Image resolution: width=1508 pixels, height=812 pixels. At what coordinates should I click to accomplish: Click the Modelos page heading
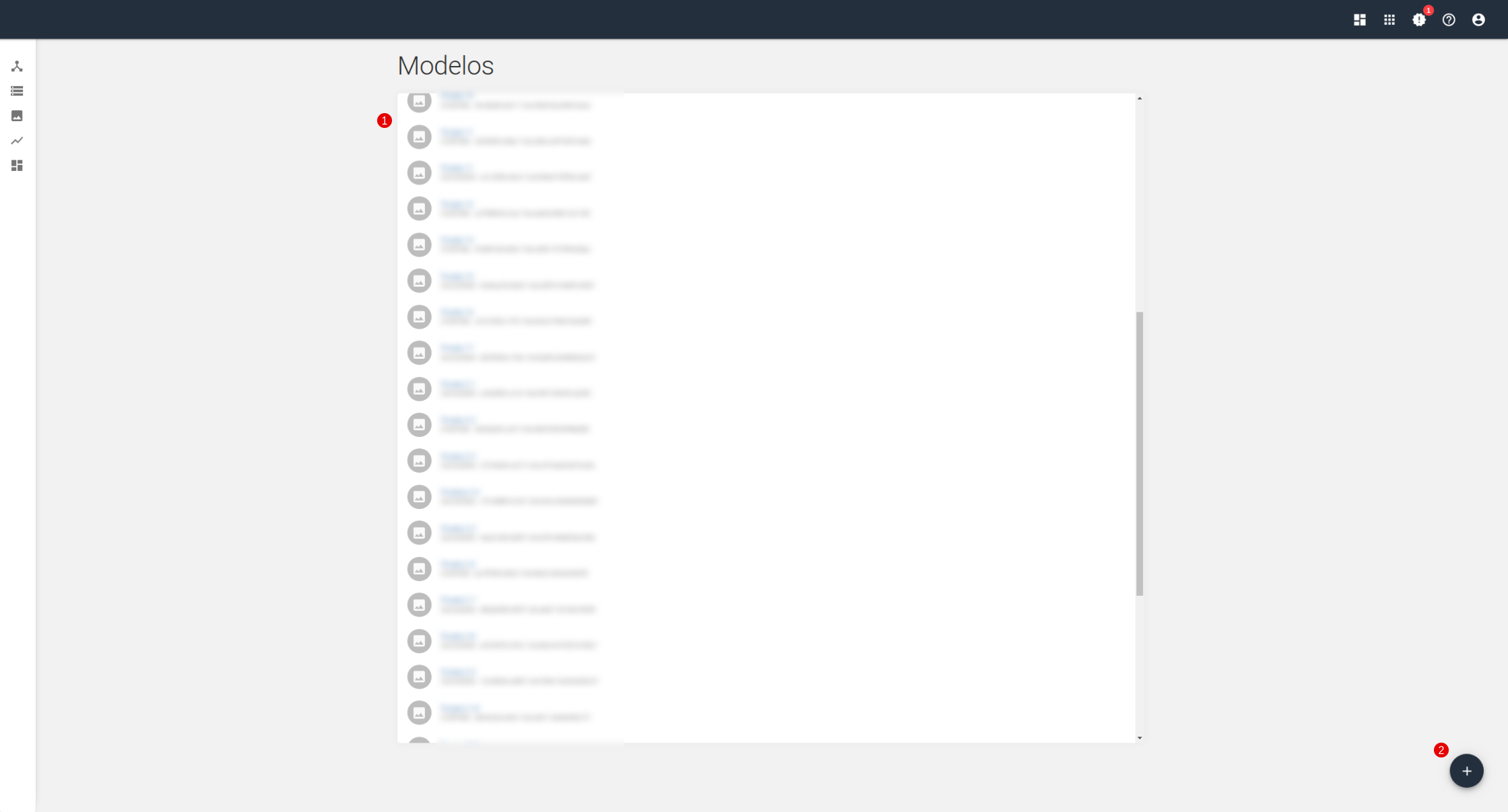pyautogui.click(x=446, y=65)
